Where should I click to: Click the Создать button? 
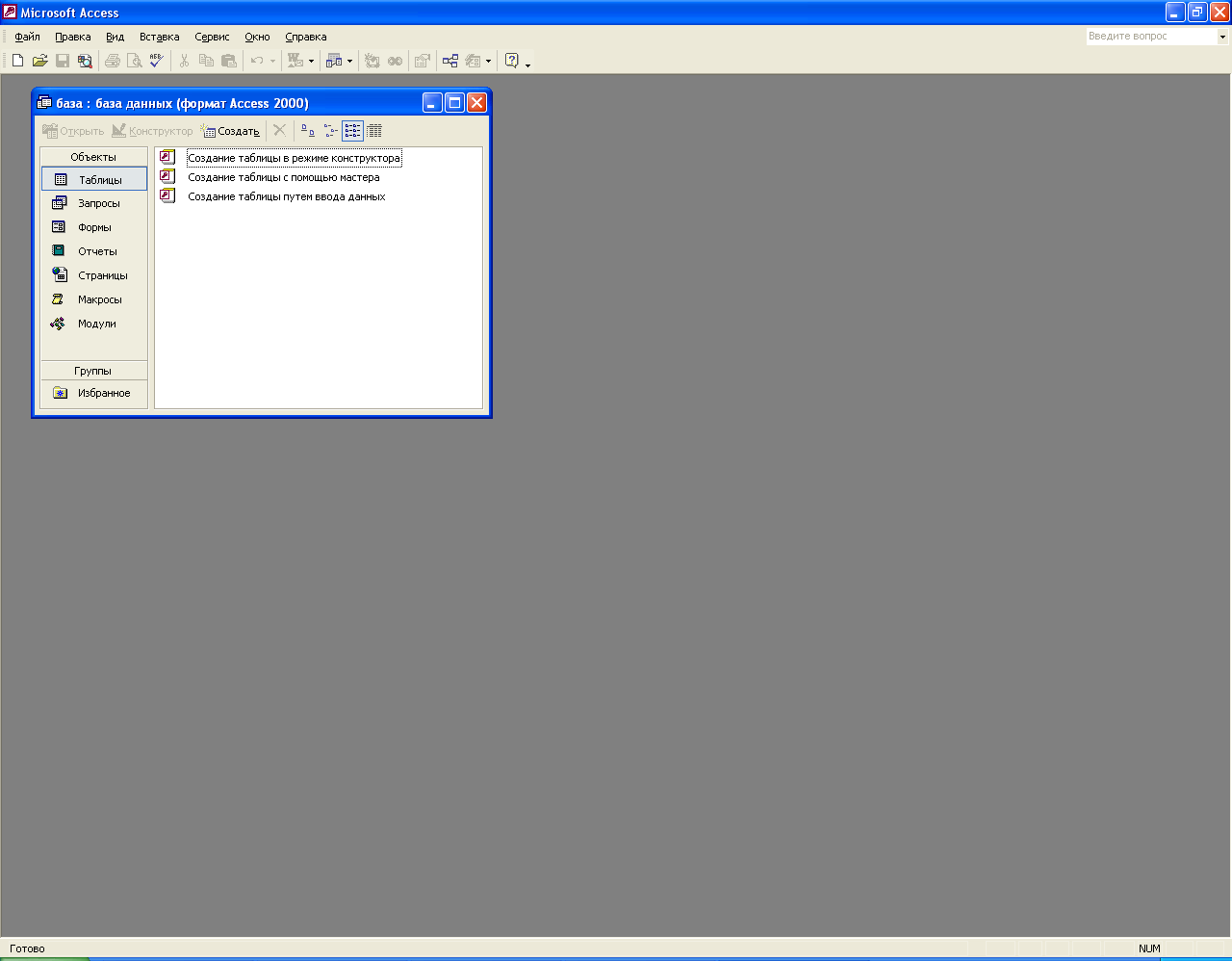pos(230,131)
